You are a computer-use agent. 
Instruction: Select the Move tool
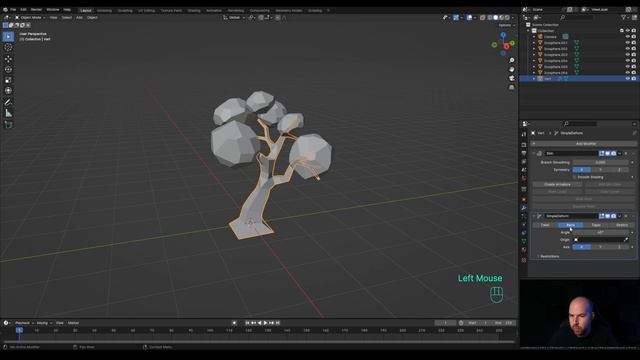[x=8, y=59]
